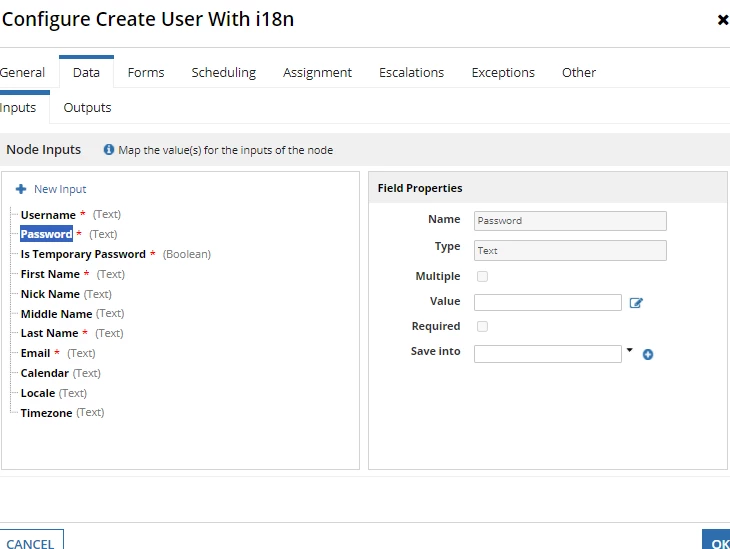Select the Is Temporary Password input
Screen dimensions: 730x549
point(115,254)
